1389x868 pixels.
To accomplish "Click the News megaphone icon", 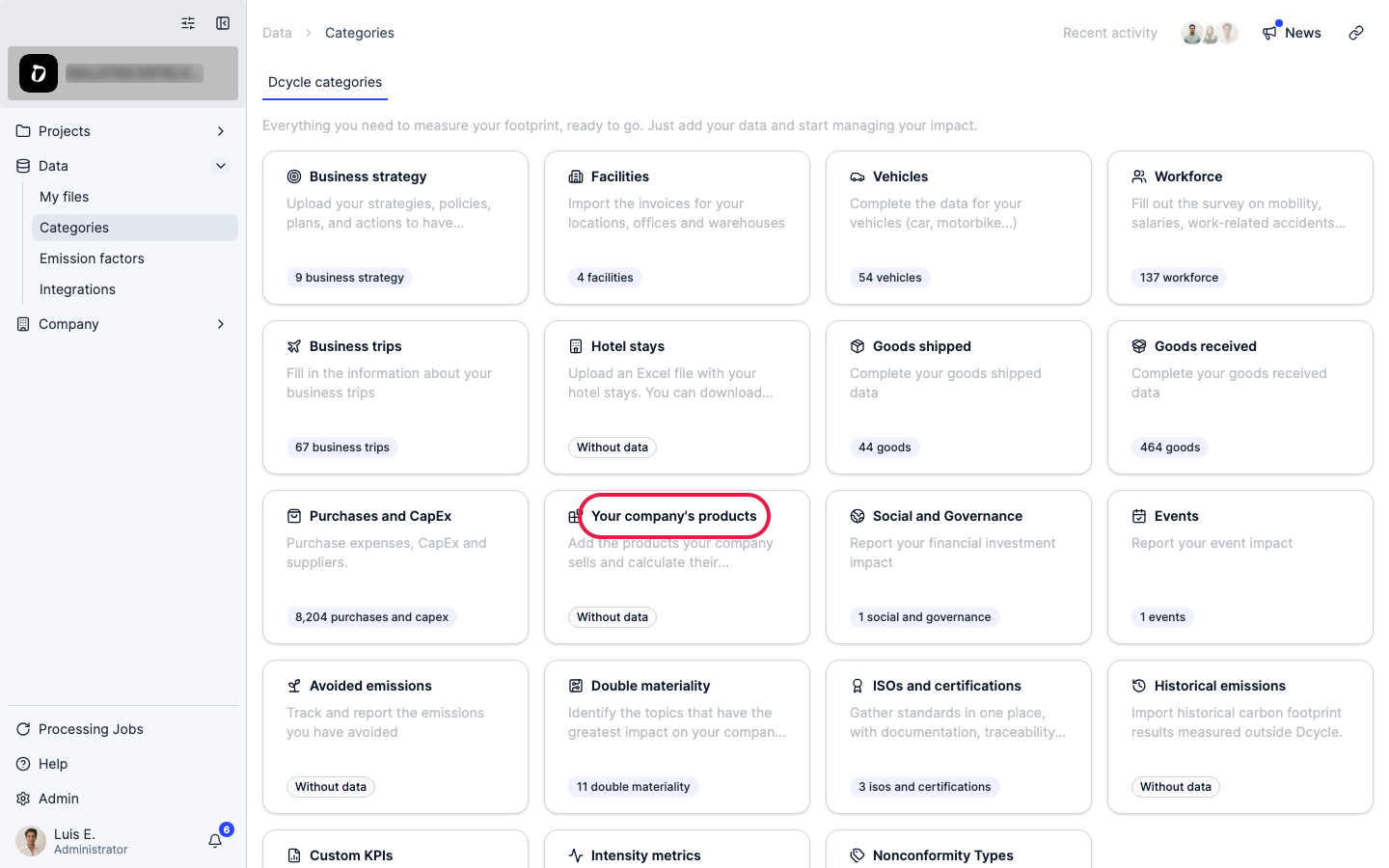I will (1269, 33).
